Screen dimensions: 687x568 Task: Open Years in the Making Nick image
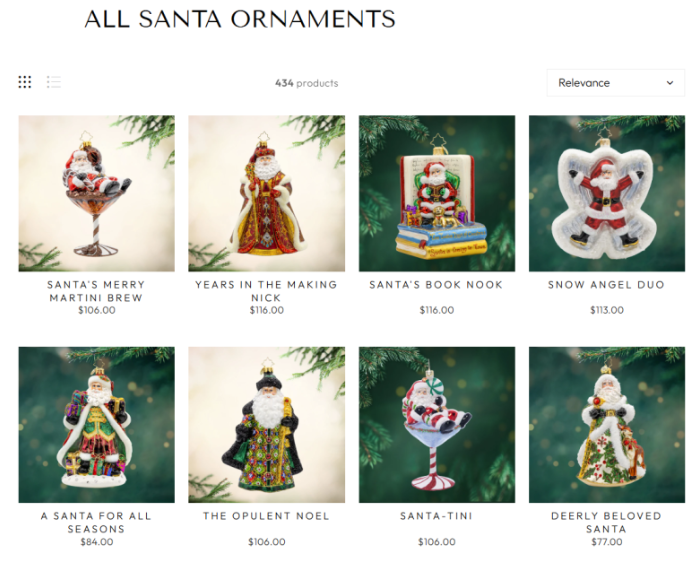pos(266,193)
